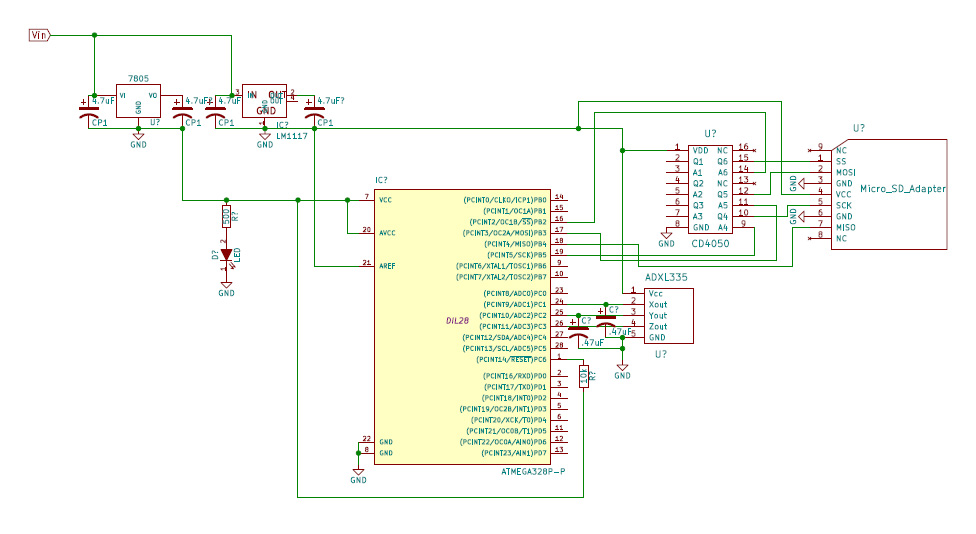Click the Vin input label flag
The image size is (976, 534).
(39, 35)
